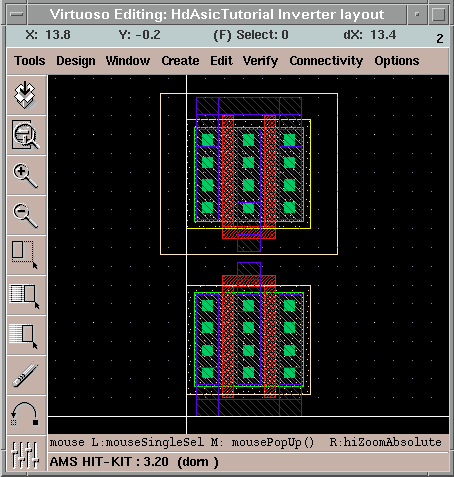Select the blue metal rail at layout top
Viewport: 454px width, 477px height.
pyautogui.click(x=249, y=106)
